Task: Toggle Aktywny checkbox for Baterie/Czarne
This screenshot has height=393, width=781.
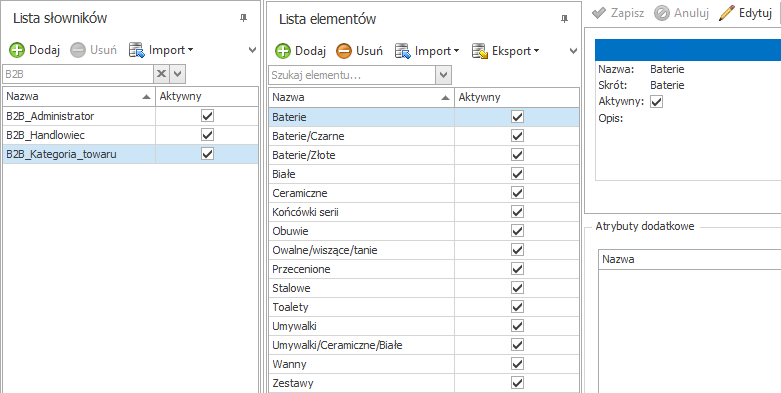Action: (x=518, y=136)
